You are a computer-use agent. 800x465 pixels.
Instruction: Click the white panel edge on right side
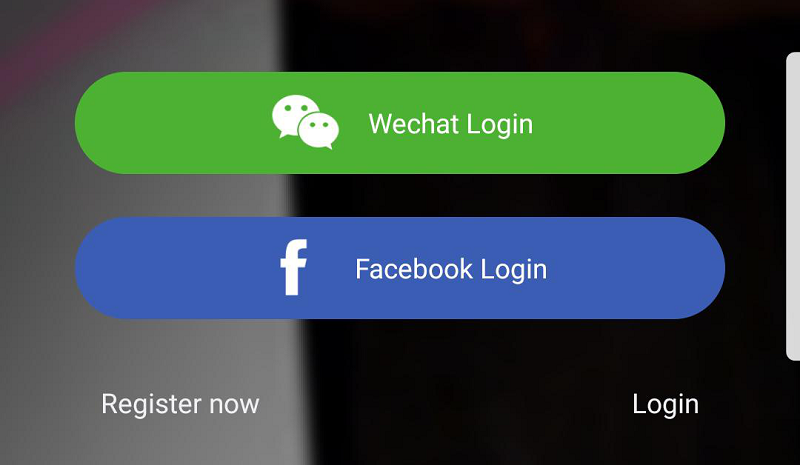793,207
